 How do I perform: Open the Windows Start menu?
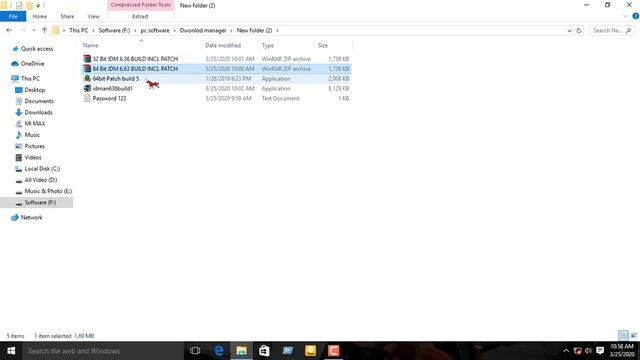(x=11, y=351)
